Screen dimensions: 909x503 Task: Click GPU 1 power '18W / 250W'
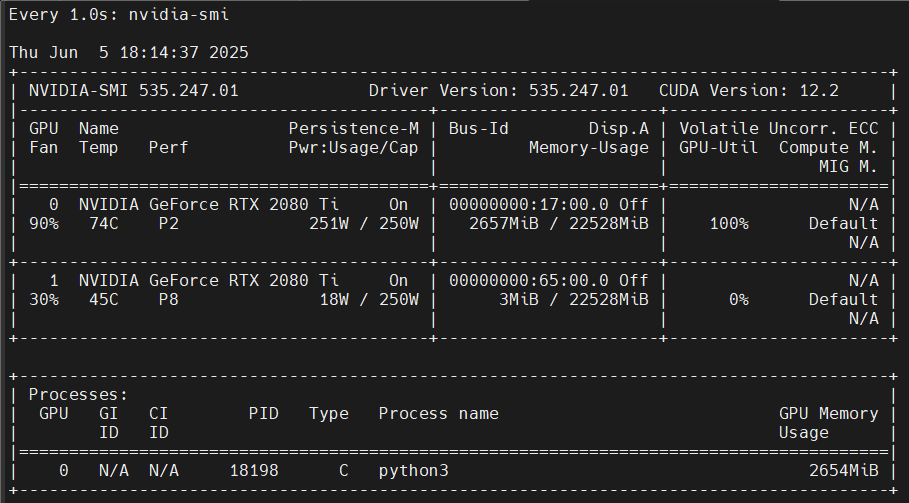369,300
